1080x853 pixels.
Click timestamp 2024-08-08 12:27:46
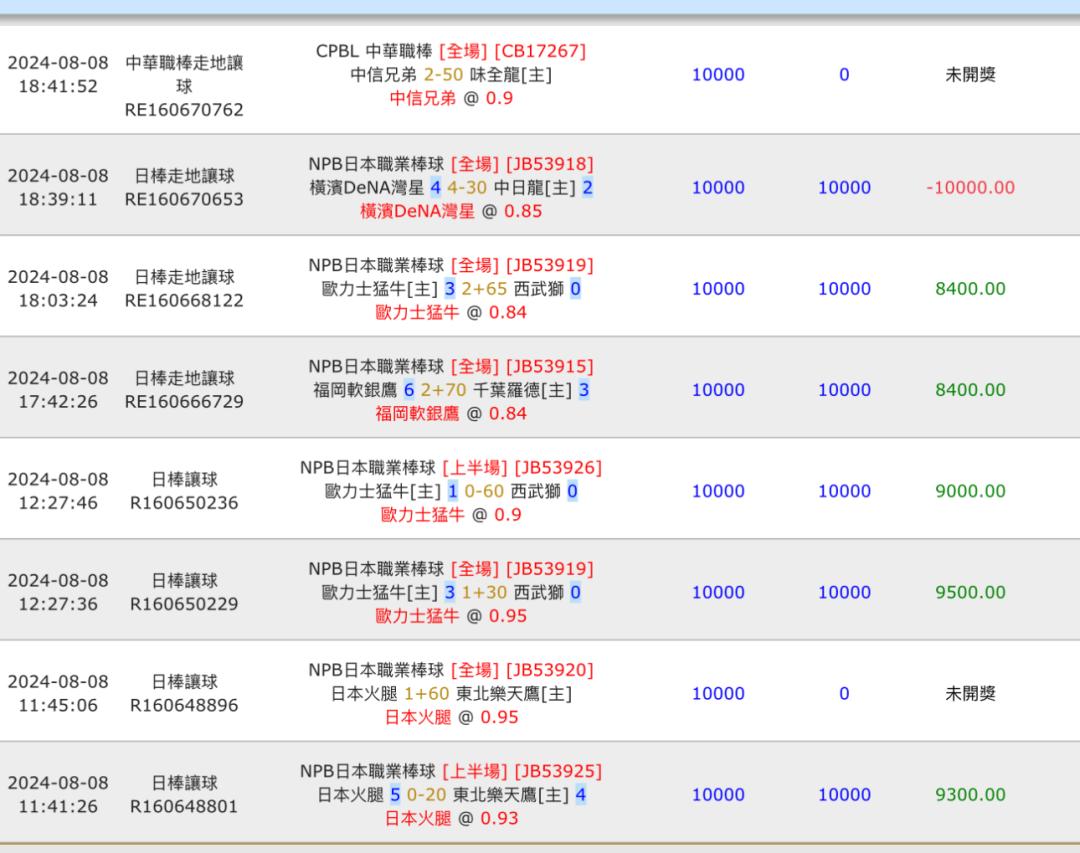58,491
